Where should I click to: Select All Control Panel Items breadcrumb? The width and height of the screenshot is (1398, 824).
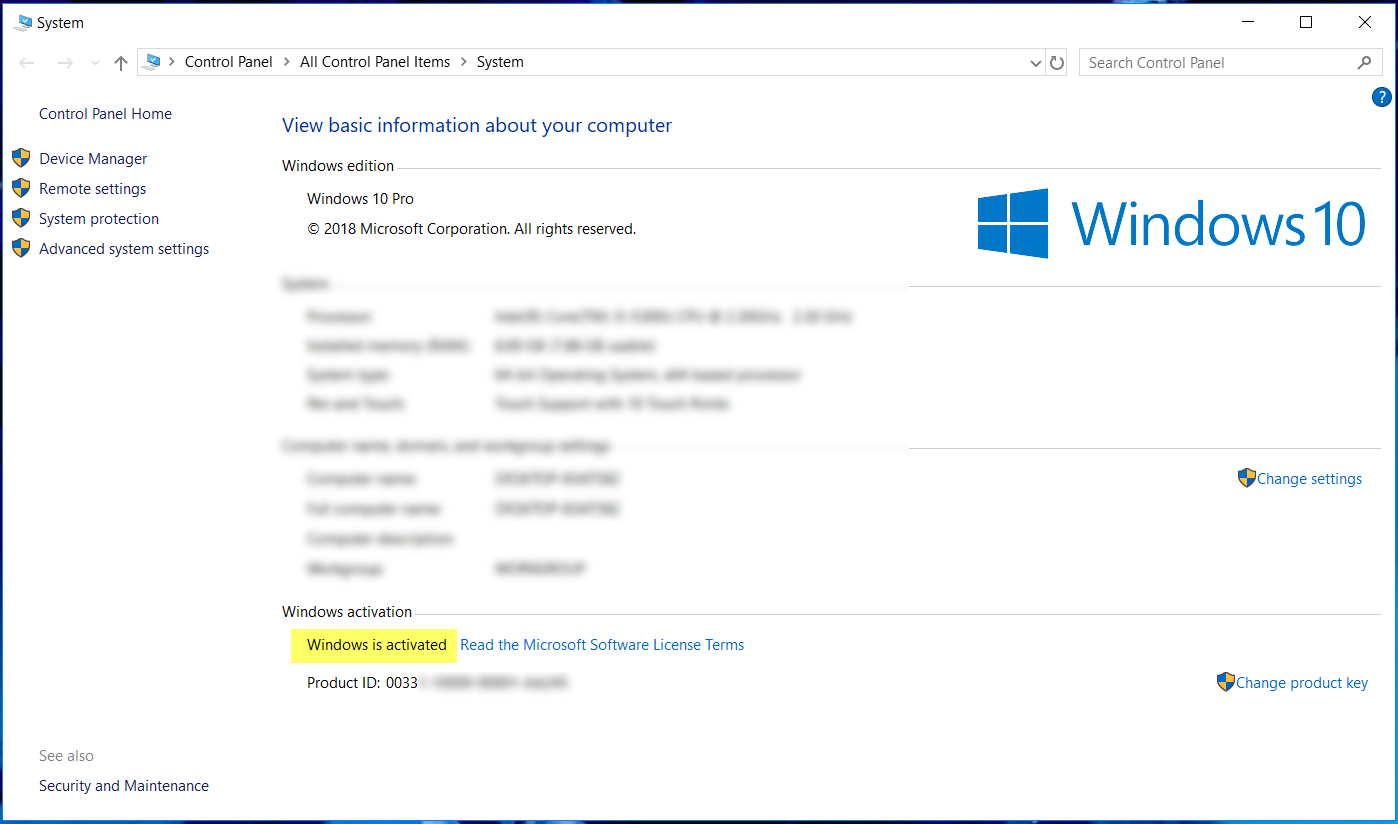[375, 62]
